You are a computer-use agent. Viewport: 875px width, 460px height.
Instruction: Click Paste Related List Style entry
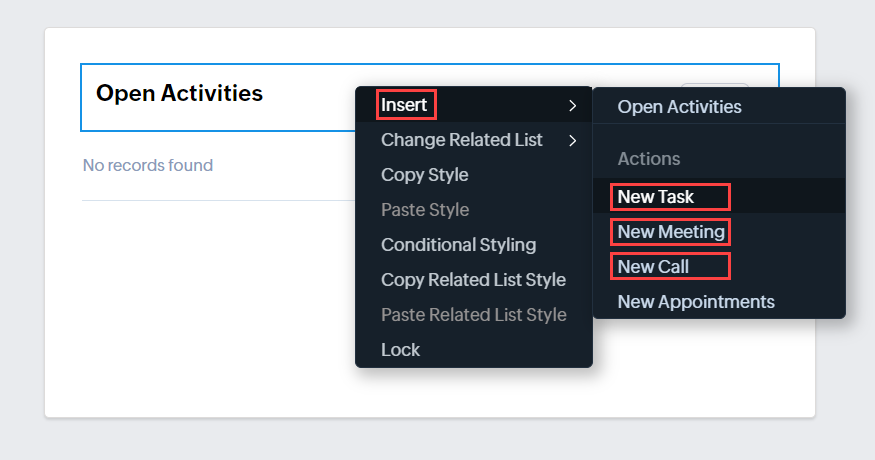[473, 315]
